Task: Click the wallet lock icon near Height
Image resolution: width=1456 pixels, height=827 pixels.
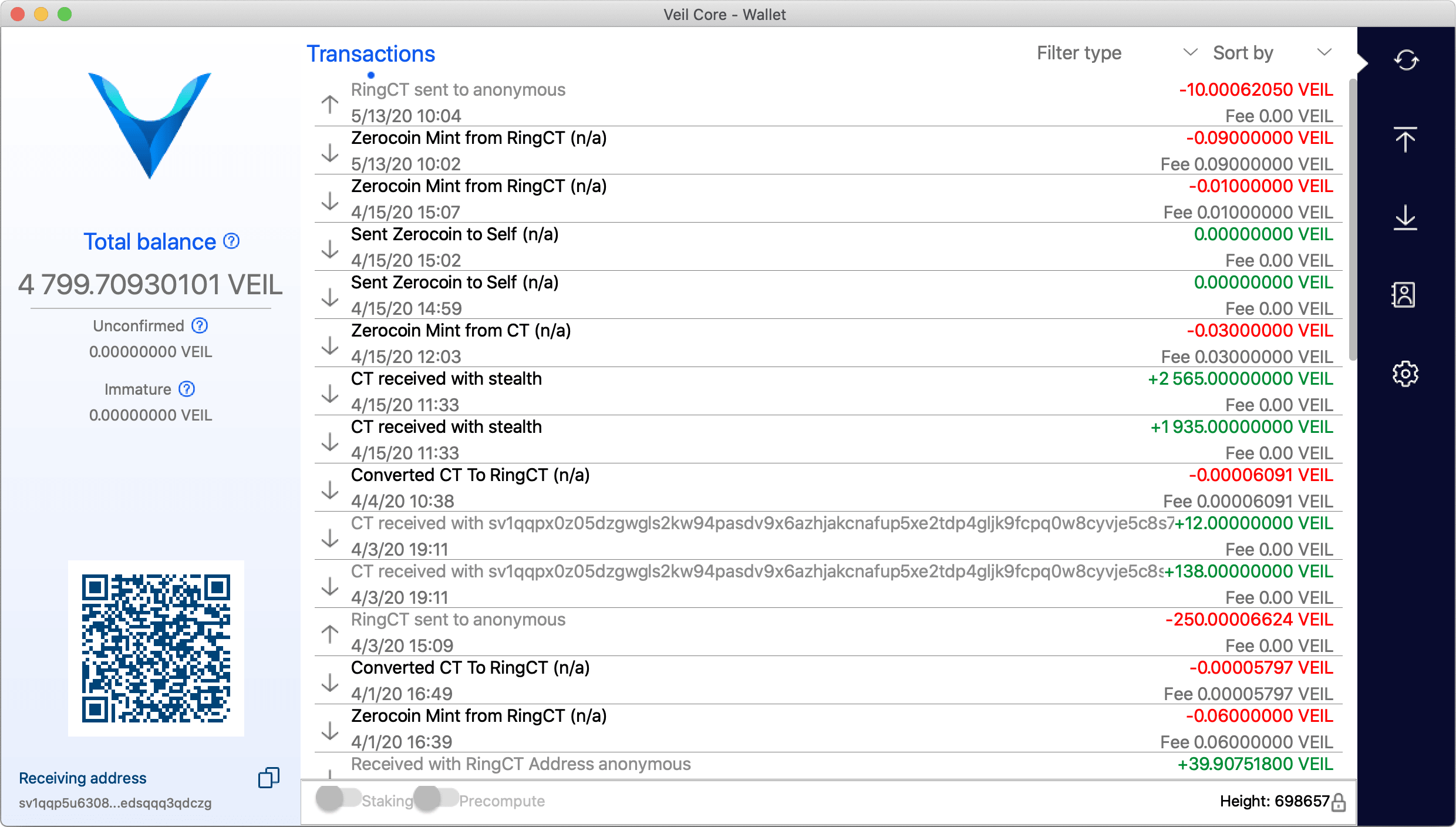Action: tap(1339, 802)
